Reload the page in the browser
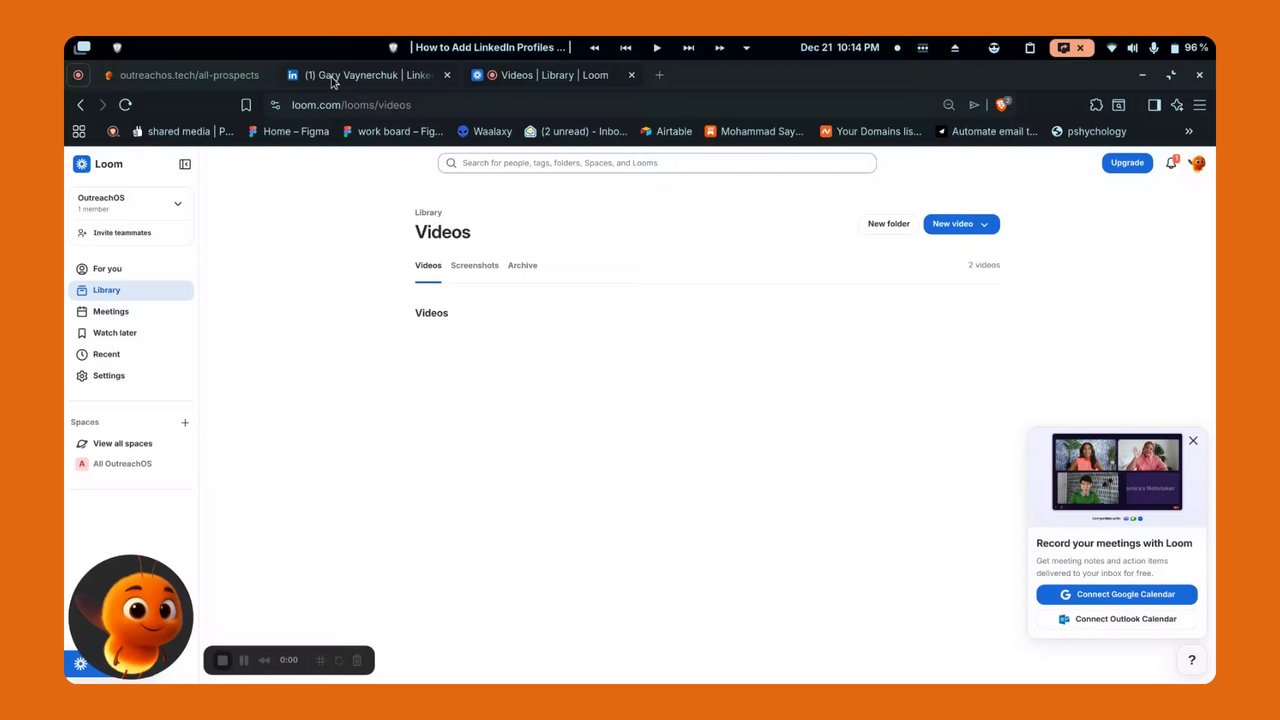Image resolution: width=1280 pixels, height=720 pixels. (125, 105)
